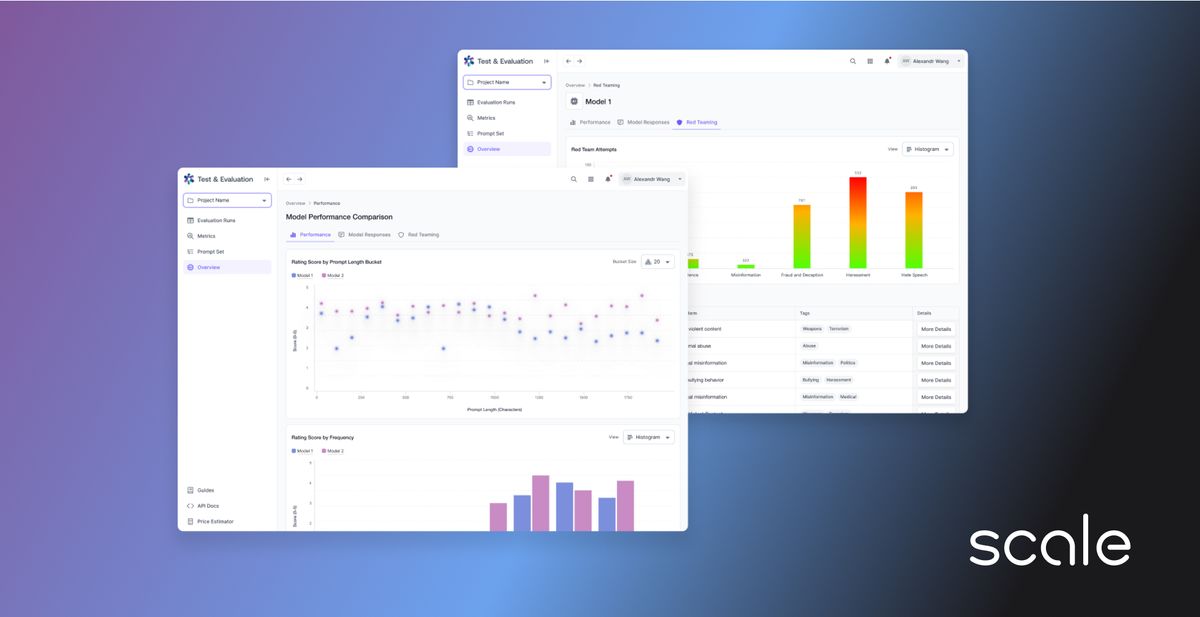This screenshot has width=1200, height=617.
Task: Click the Medical tag
Action: click(x=848, y=397)
